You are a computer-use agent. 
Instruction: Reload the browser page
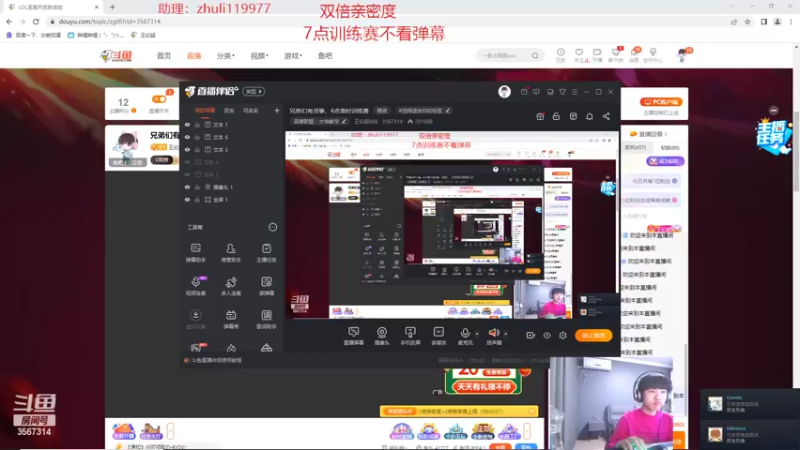36,21
